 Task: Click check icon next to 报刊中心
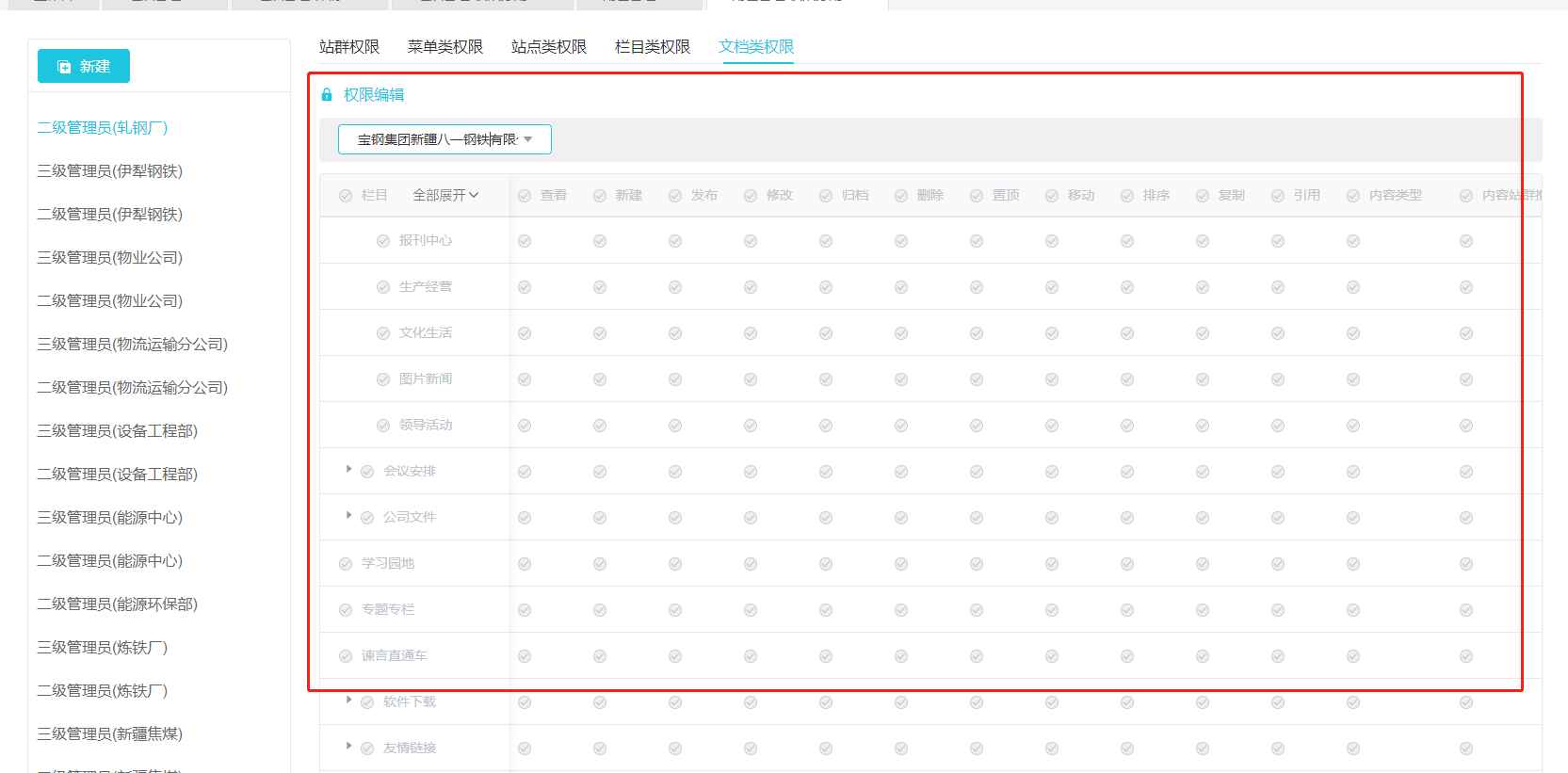coord(383,241)
